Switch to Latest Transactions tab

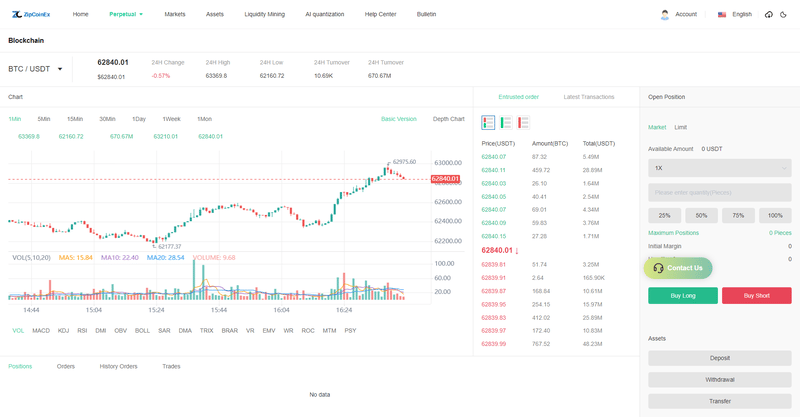(589, 97)
